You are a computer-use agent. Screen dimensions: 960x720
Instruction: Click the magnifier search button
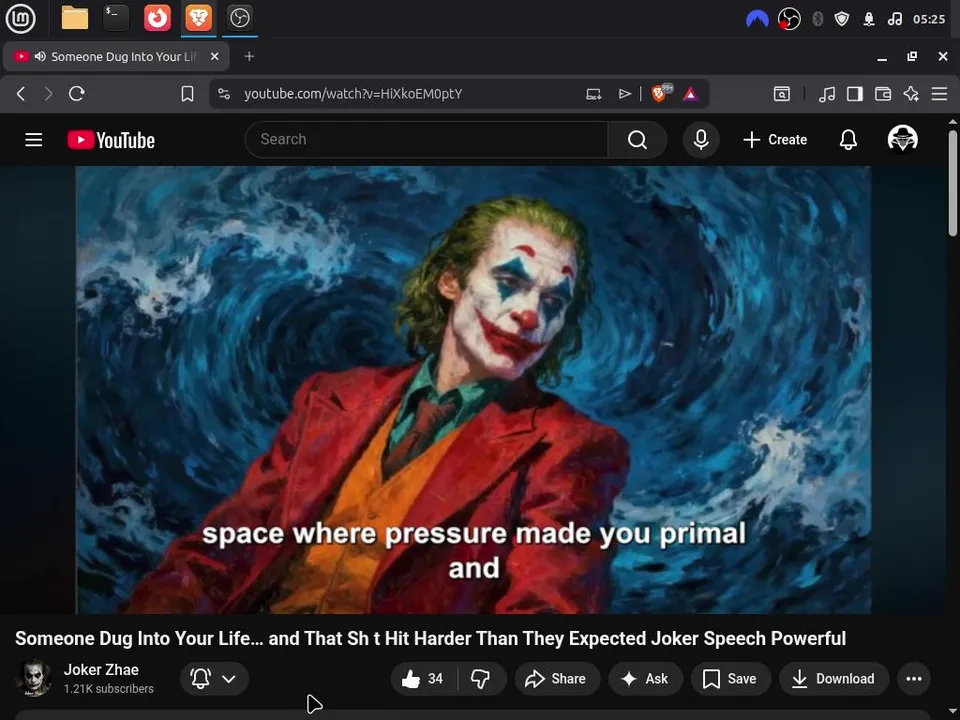[x=637, y=140]
